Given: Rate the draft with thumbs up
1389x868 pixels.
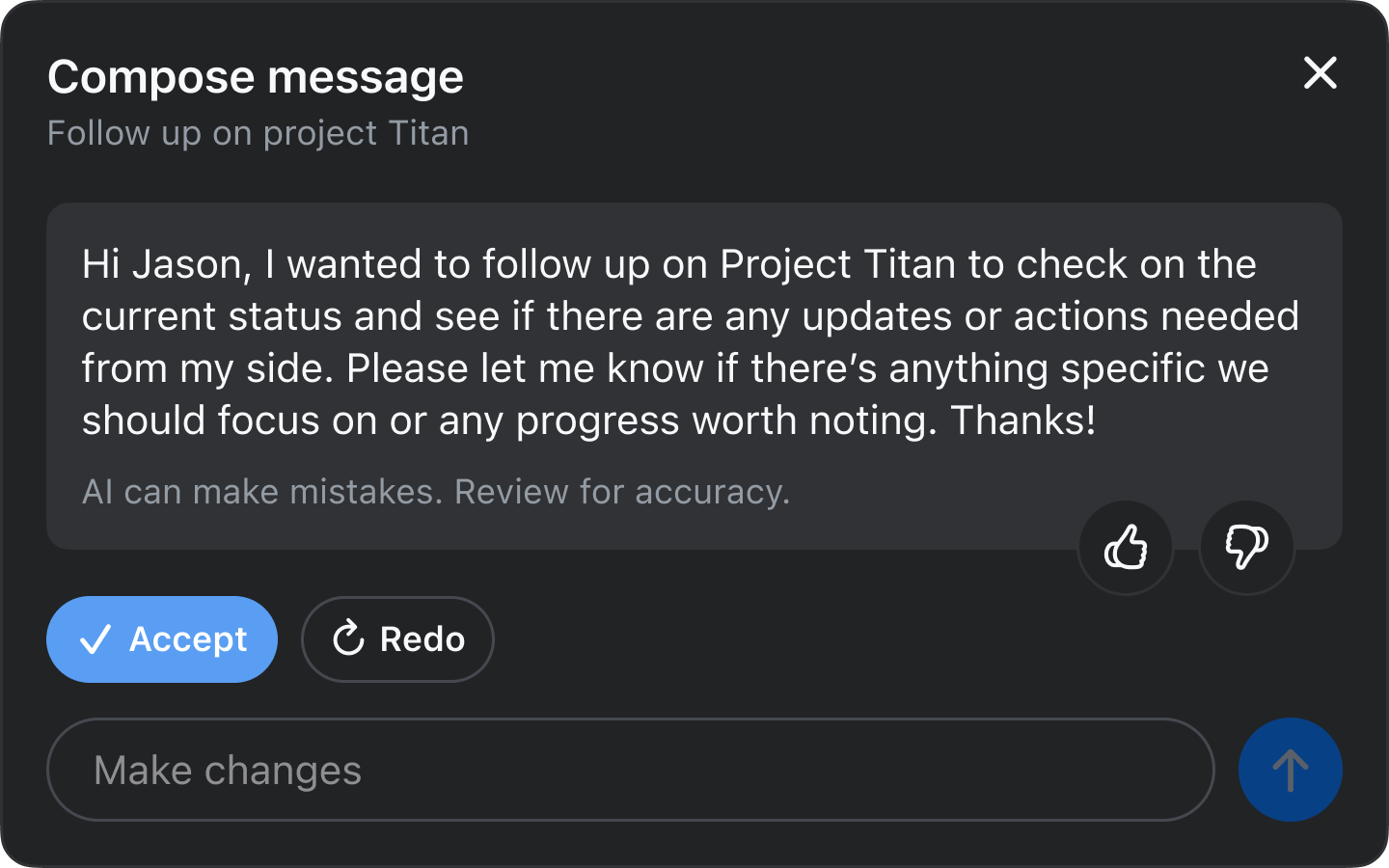Looking at the screenshot, I should pyautogui.click(x=1125, y=548).
